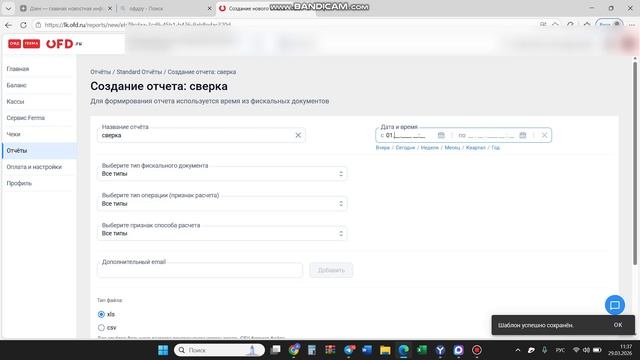Open the end date calendar picker
Image resolution: width=640 pixels, height=360 pixels.
[x=522, y=135]
